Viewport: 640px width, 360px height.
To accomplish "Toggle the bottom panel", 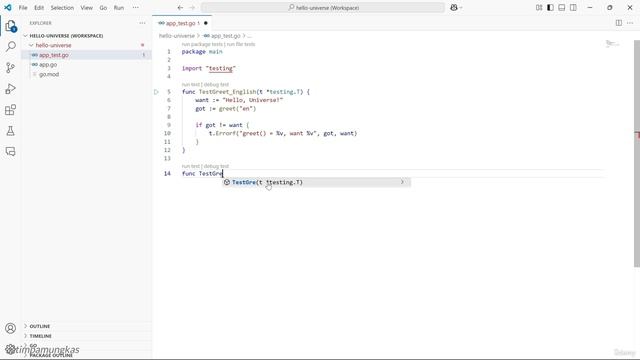I will 562,7.
